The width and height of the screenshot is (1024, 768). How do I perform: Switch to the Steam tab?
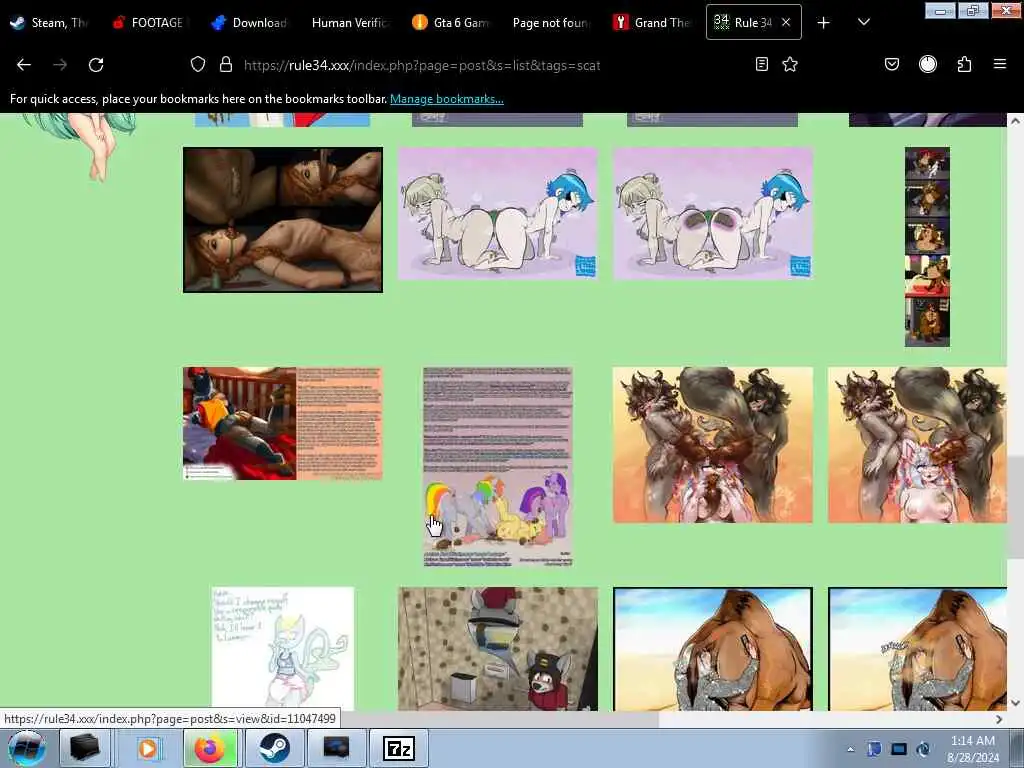click(x=50, y=23)
